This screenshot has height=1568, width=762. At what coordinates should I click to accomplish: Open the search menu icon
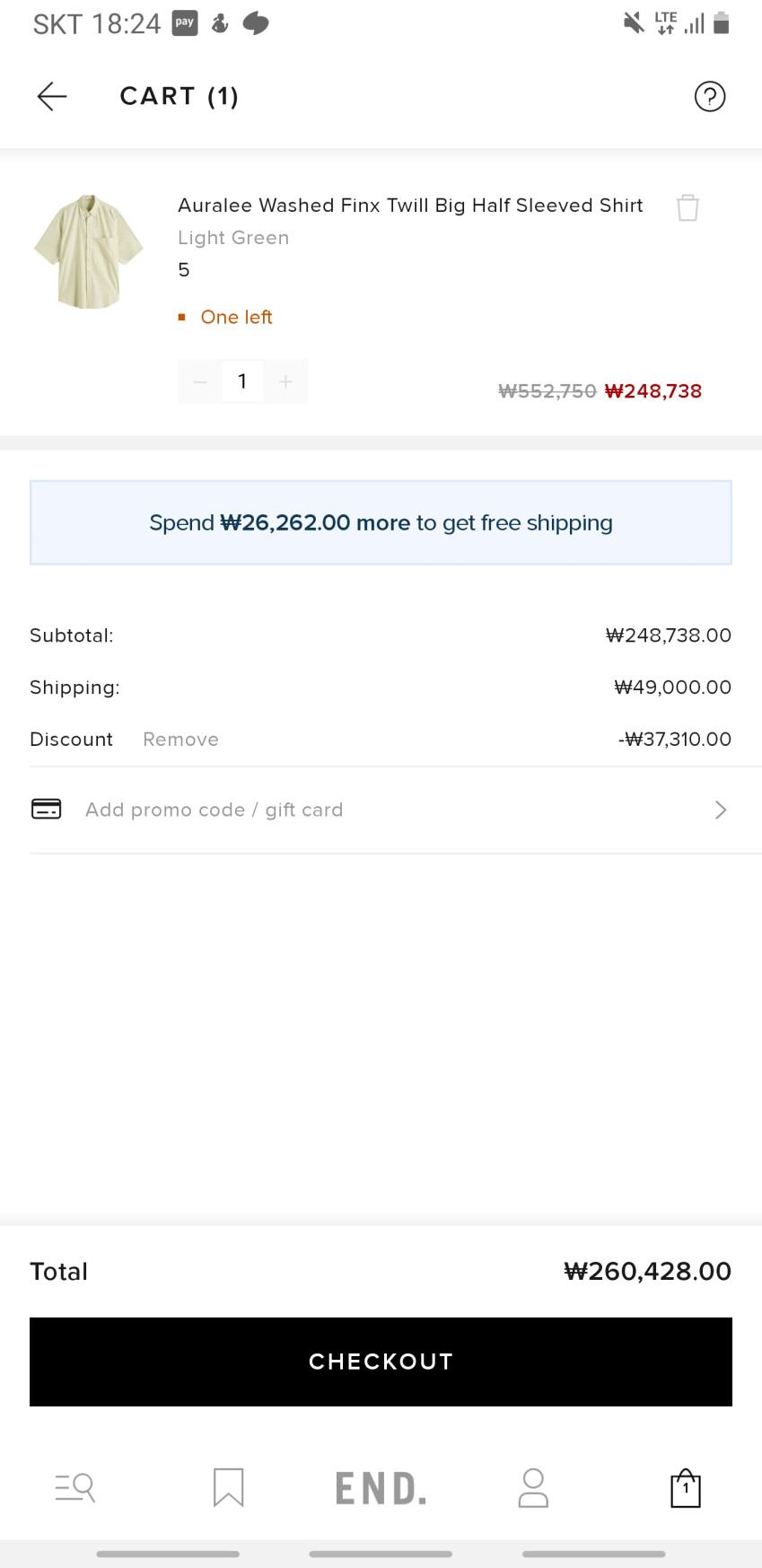click(75, 1487)
